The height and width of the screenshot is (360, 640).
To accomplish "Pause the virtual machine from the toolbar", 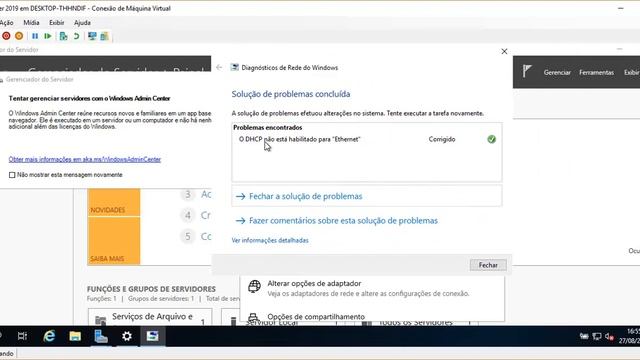I will coord(35,36).
